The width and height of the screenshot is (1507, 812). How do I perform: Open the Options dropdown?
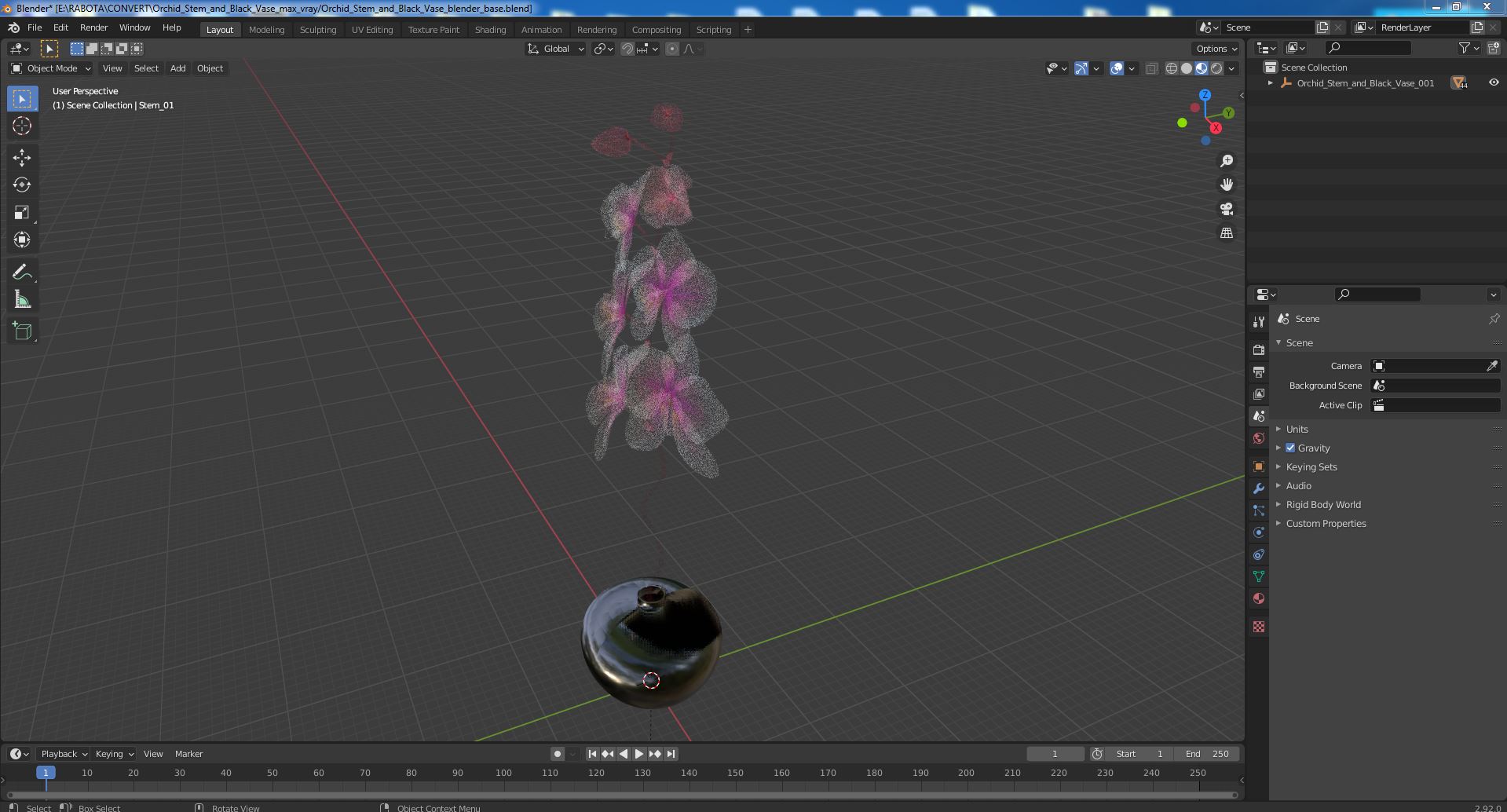pyautogui.click(x=1217, y=49)
